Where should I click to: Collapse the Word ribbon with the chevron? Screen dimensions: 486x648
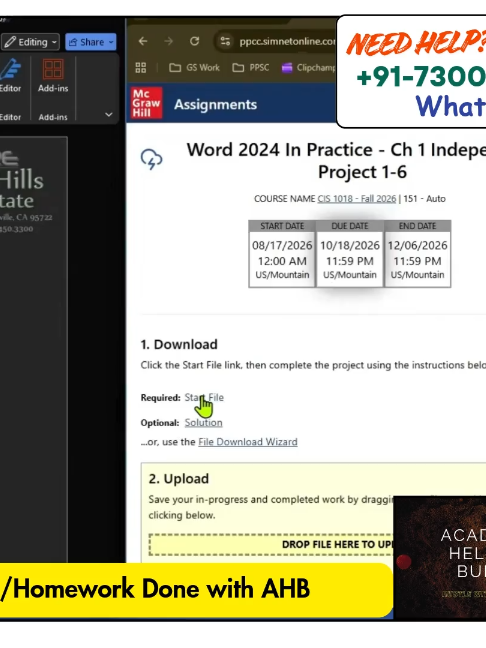[109, 114]
